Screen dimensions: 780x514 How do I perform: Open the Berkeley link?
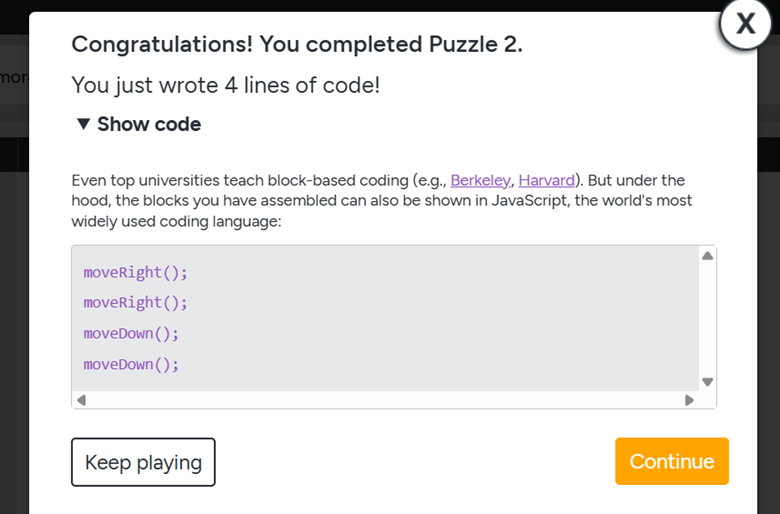coord(480,180)
